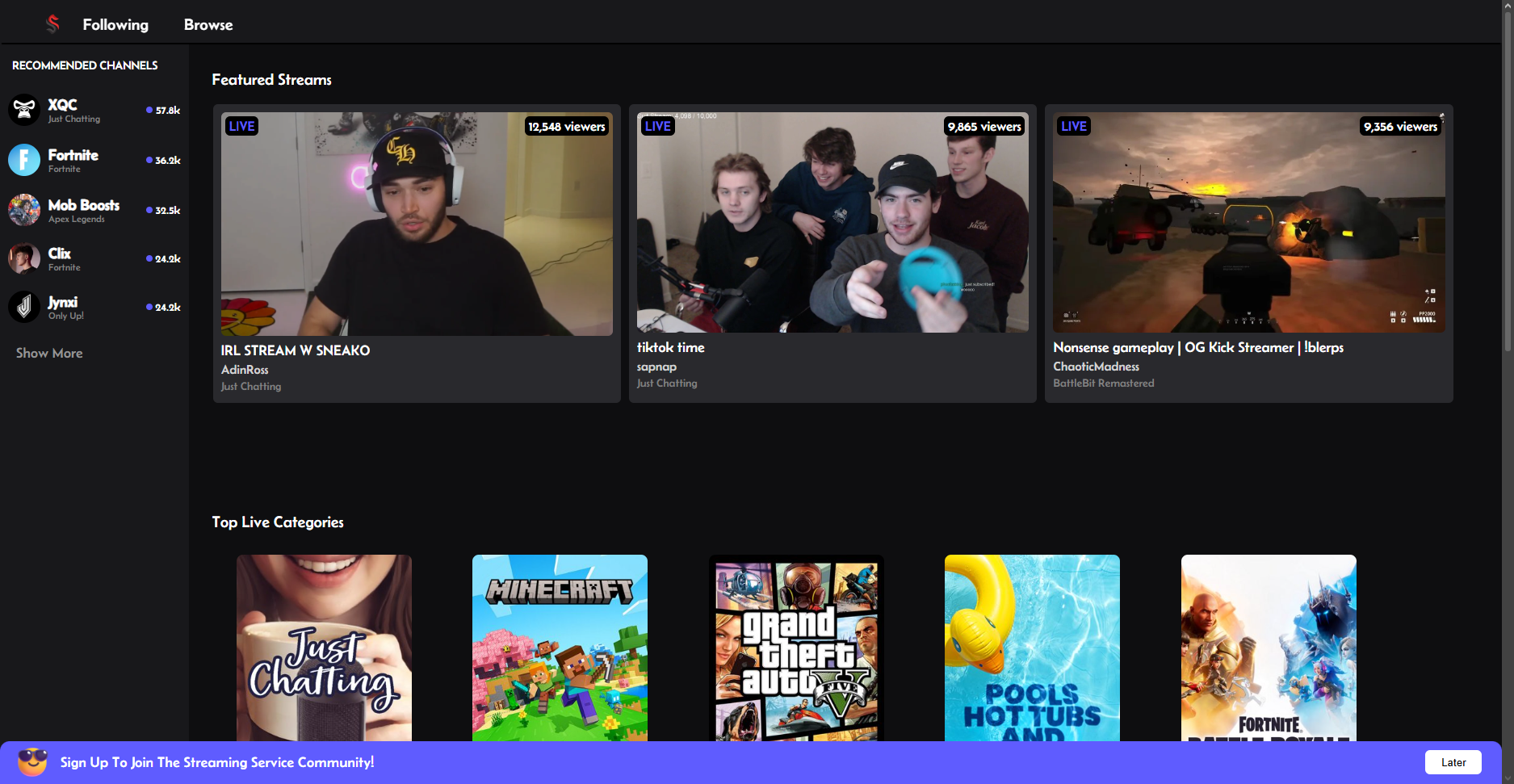The height and width of the screenshot is (784, 1514).
Task: Click the LIVE badge on AdinRoss stream
Action: coord(241,126)
